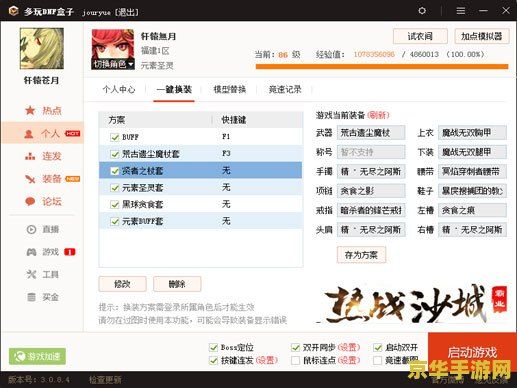Click the 启动游戏 launch button
Image resolution: width=517 pixels, height=388 pixels.
[x=472, y=352]
